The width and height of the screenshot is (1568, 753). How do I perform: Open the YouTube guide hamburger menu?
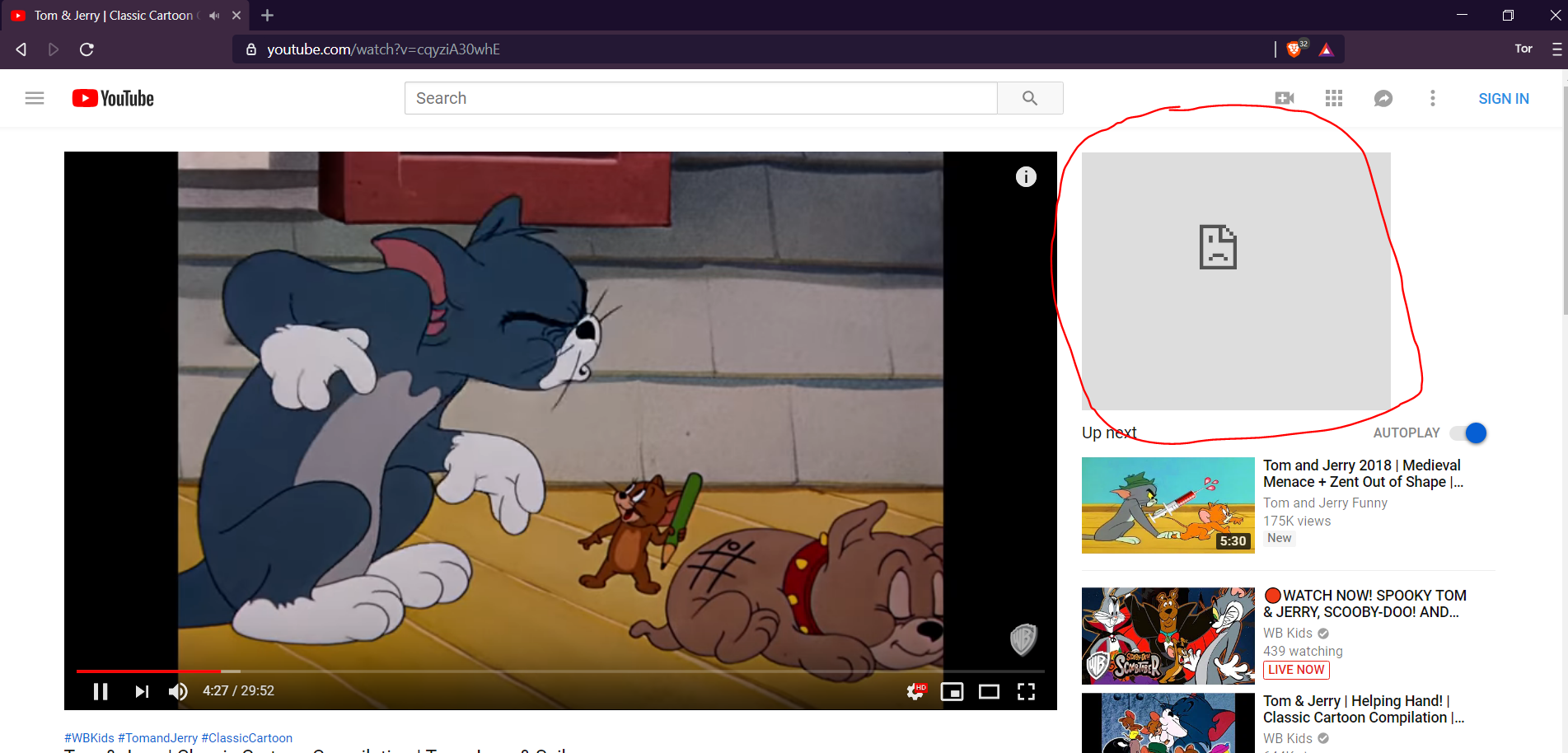(x=35, y=97)
